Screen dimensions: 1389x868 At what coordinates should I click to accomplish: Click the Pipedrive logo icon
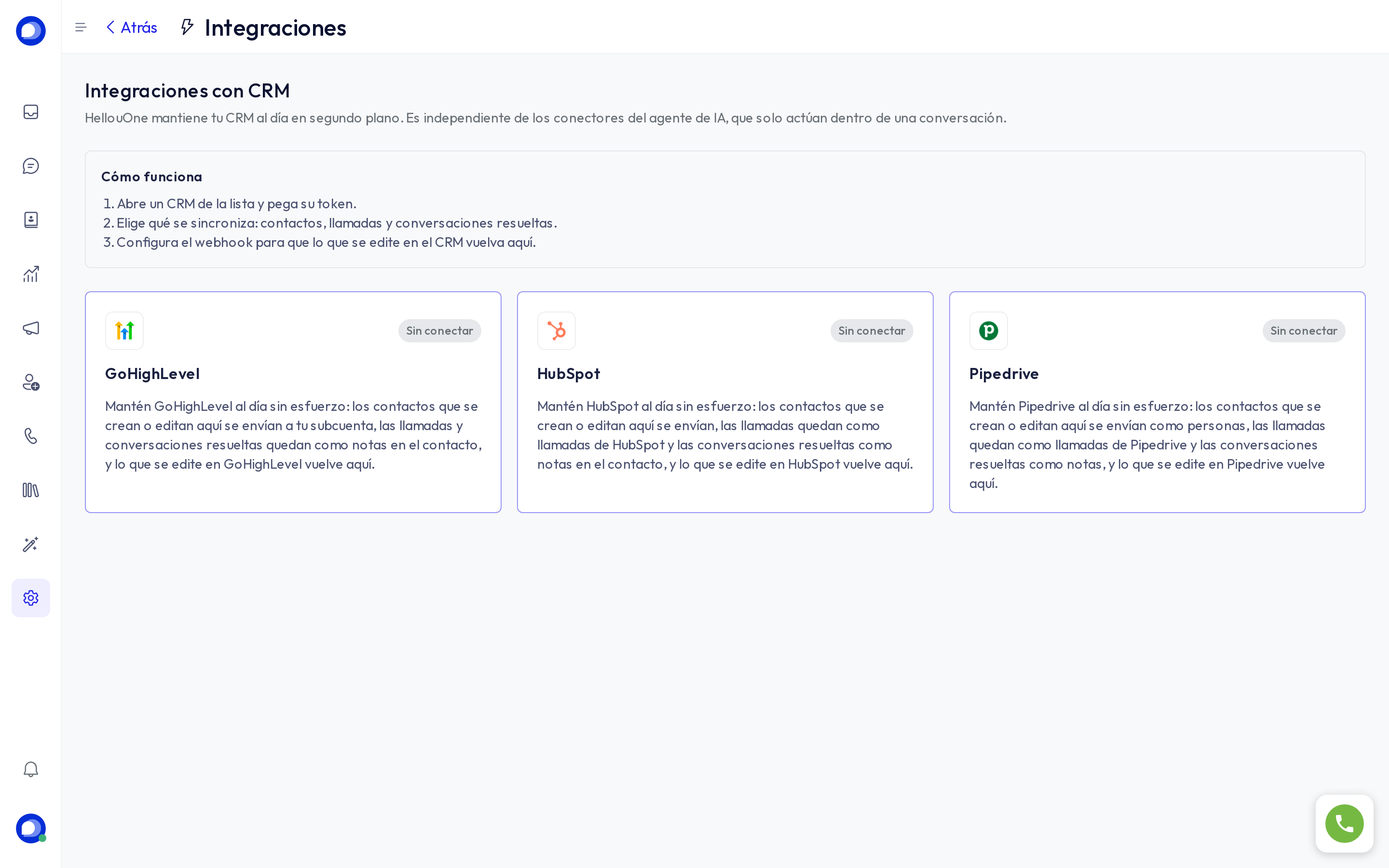[x=988, y=331]
